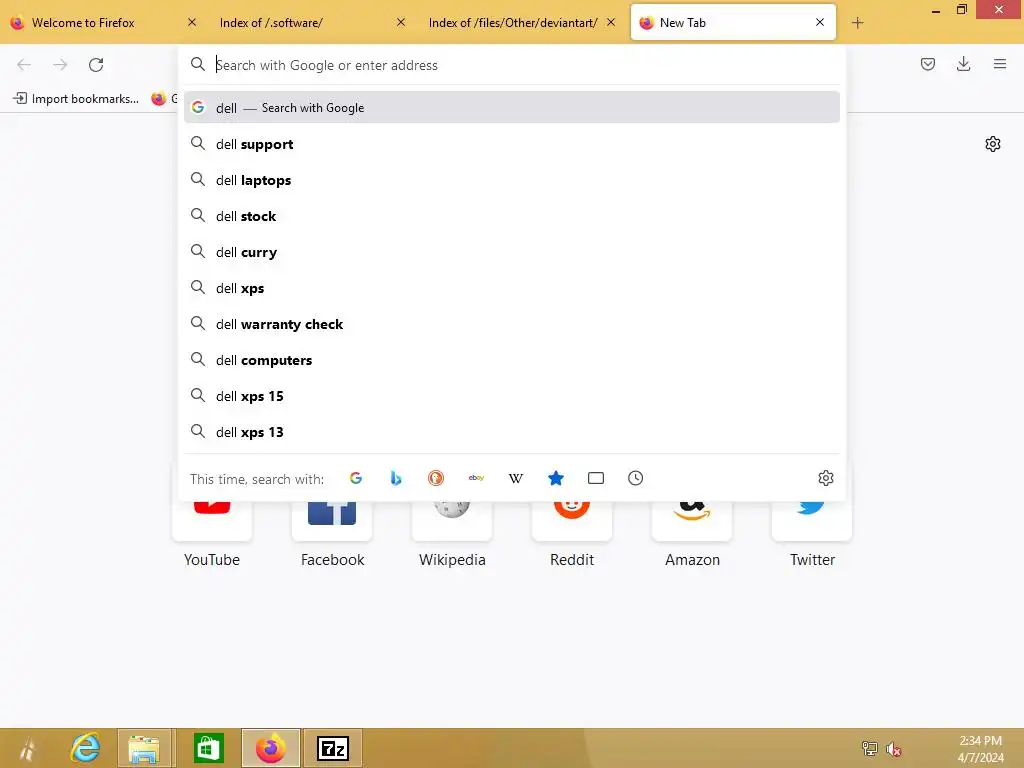Select 'dell curry' suggestion
Screen dimensions: 1024x768
click(512, 251)
